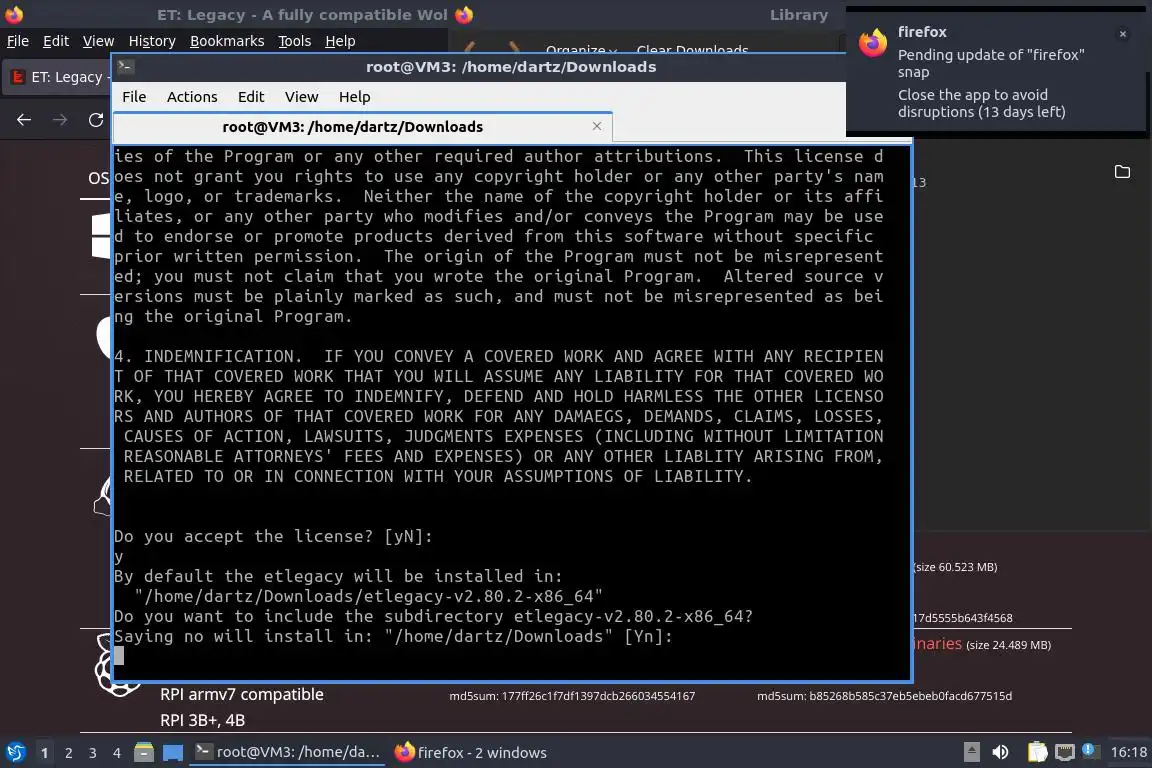Open Firefox File menu

[x=18, y=41]
